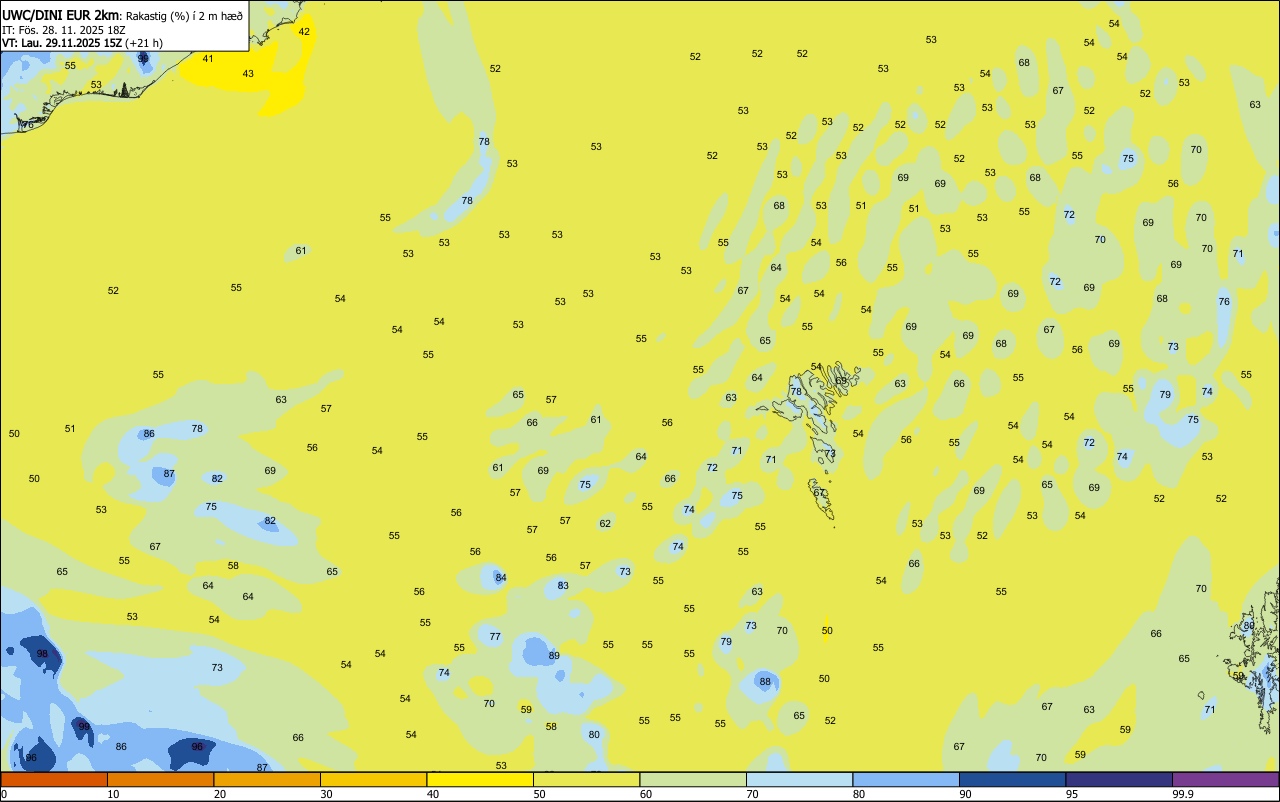Click the 0–10 dark orange legend segment

point(54,779)
